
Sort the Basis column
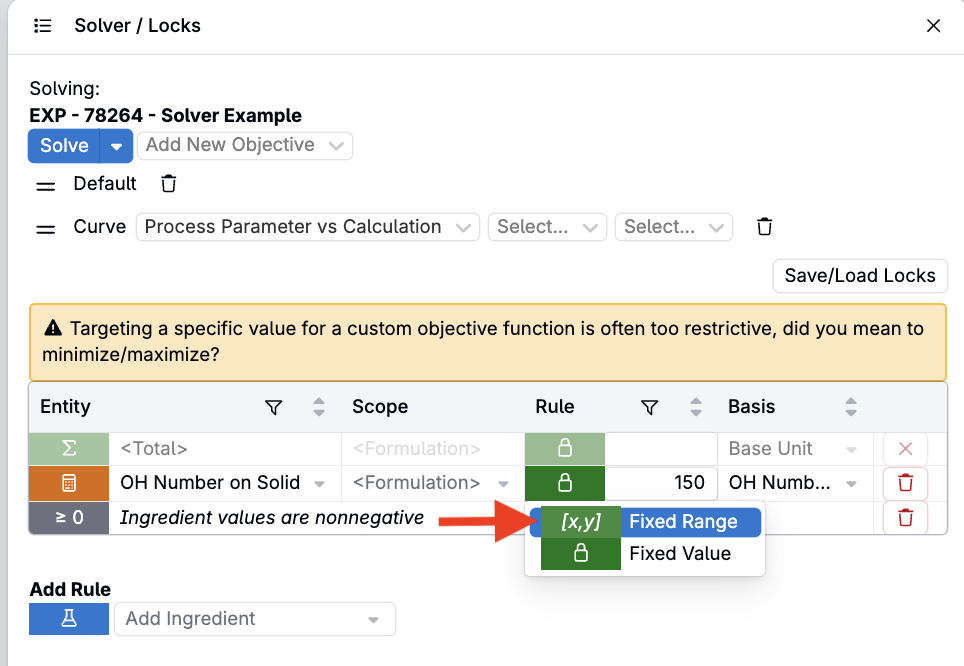point(851,407)
